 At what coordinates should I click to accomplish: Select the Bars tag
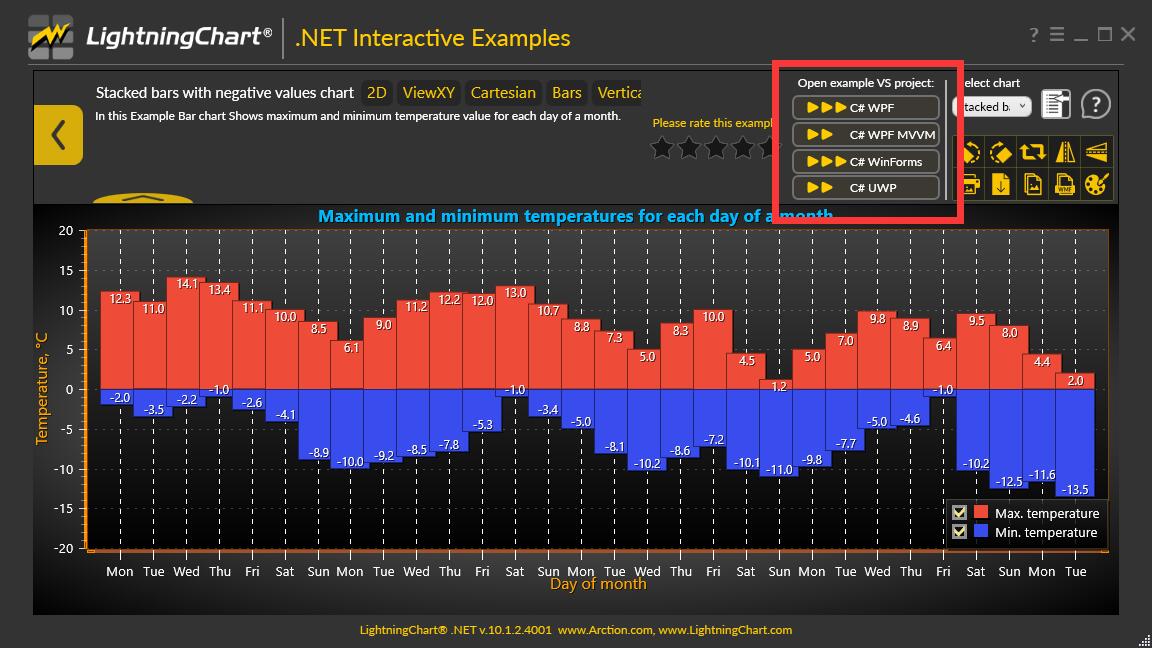[566, 93]
